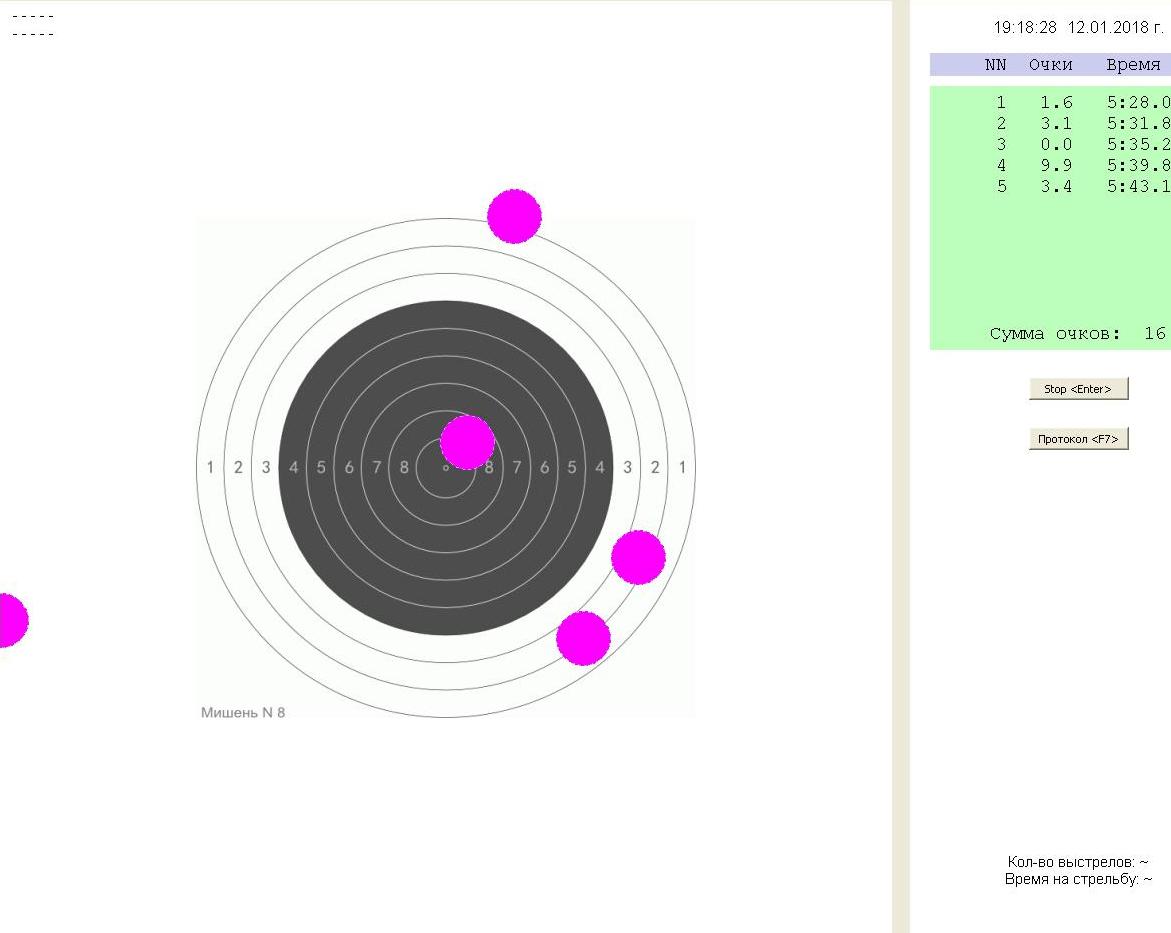Screen dimensions: 1171x933
Task: Select the lowest magenta shot marker on the target rings
Action: (583, 638)
